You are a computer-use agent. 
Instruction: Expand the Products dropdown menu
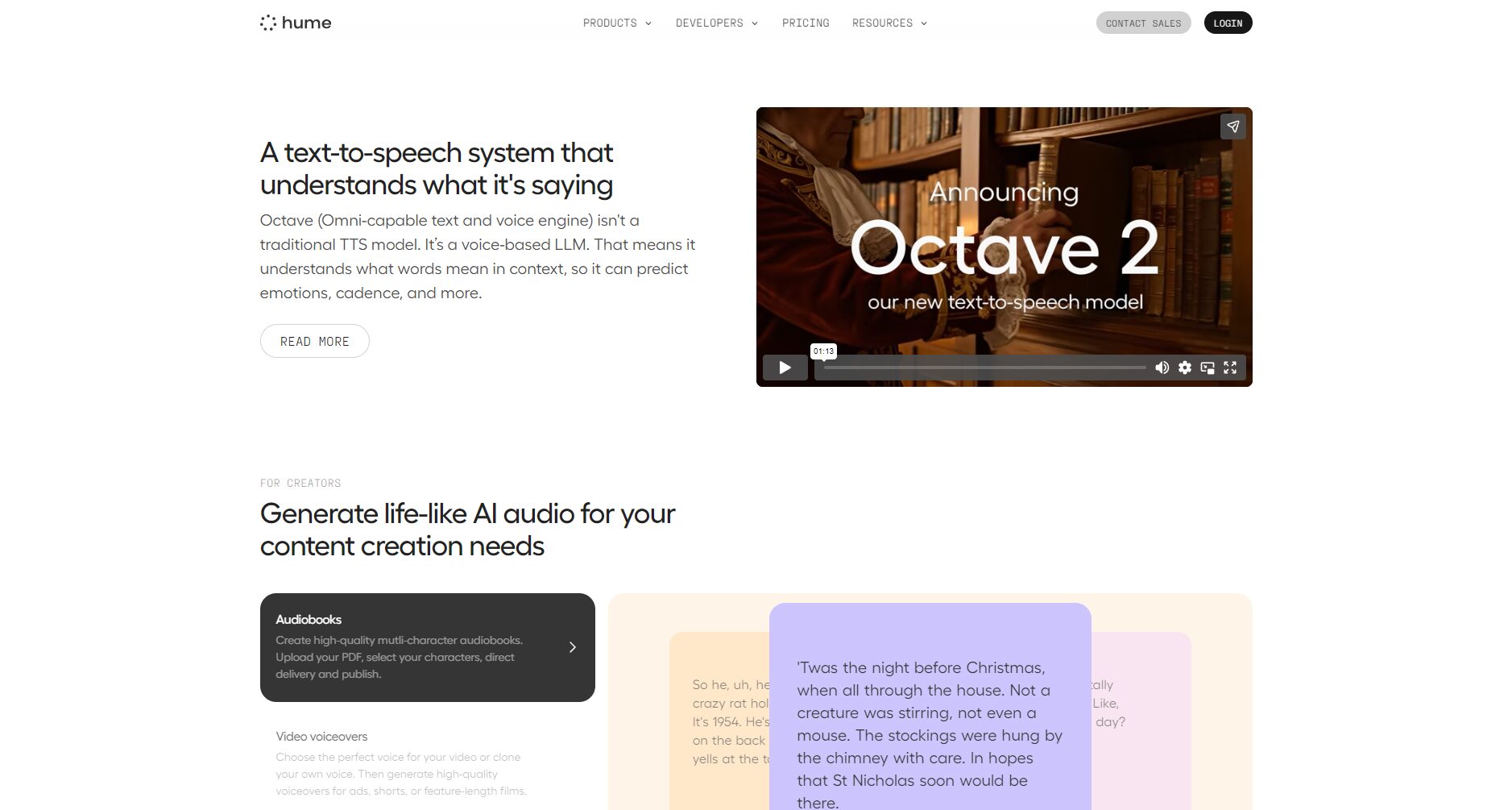pyautogui.click(x=617, y=23)
